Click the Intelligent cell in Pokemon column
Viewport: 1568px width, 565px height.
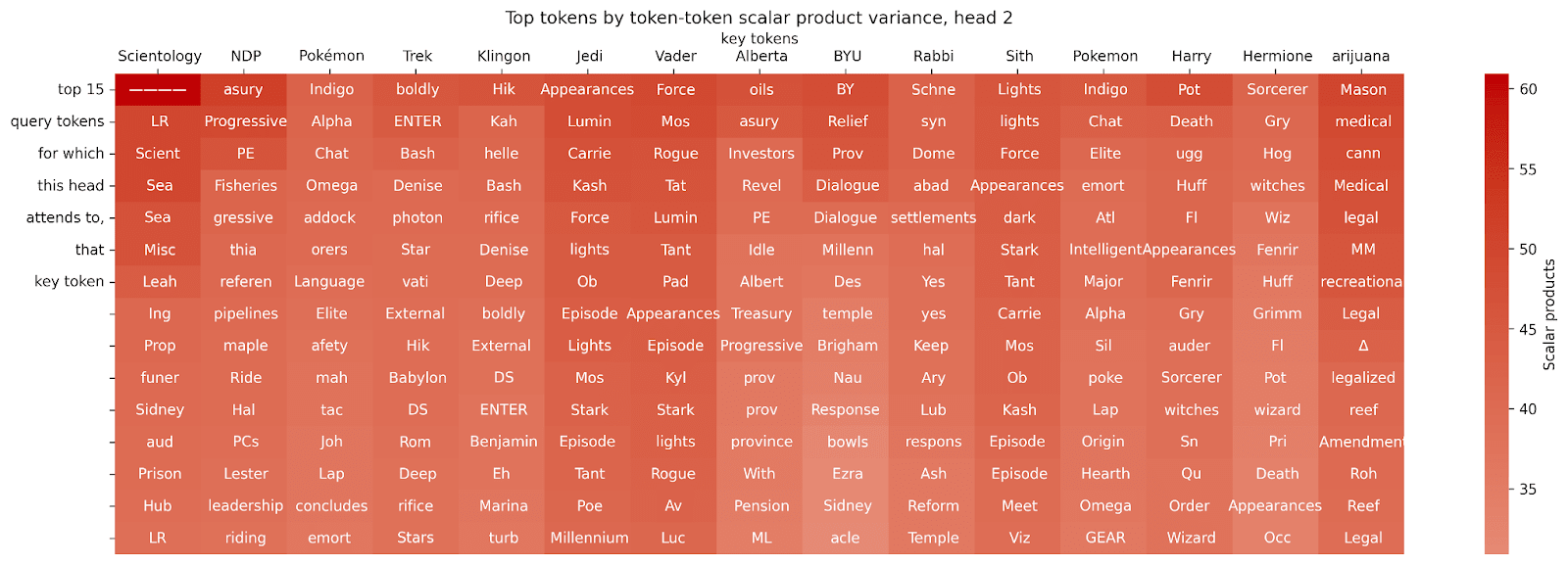point(1104,250)
